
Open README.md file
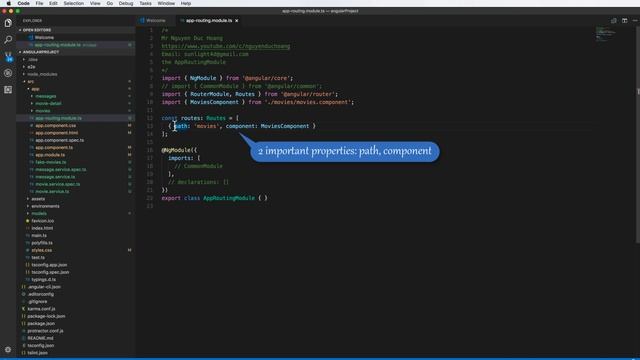(40, 339)
